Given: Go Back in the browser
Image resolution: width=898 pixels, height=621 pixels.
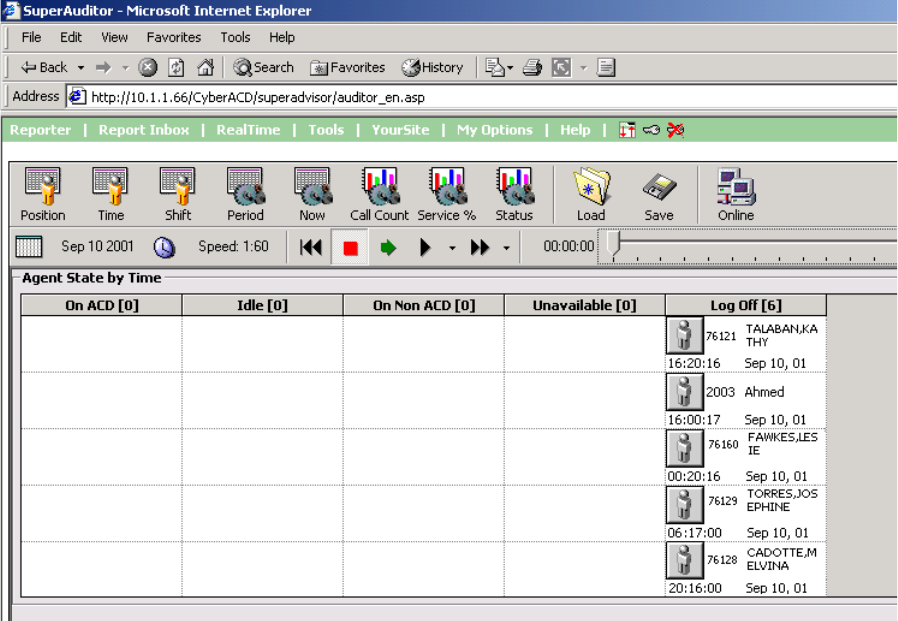Looking at the screenshot, I should click(x=44, y=68).
